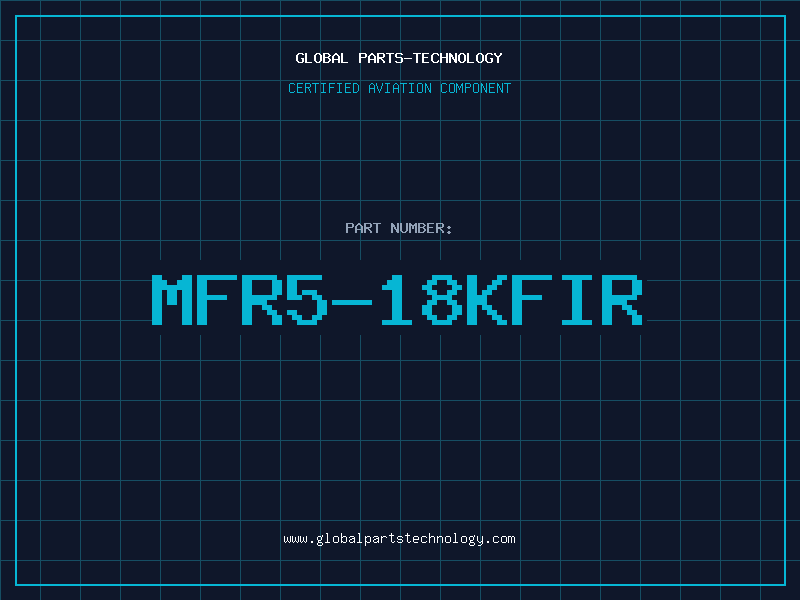
Task: Select the part number MFR5-18KFIR
Action: (x=397, y=299)
